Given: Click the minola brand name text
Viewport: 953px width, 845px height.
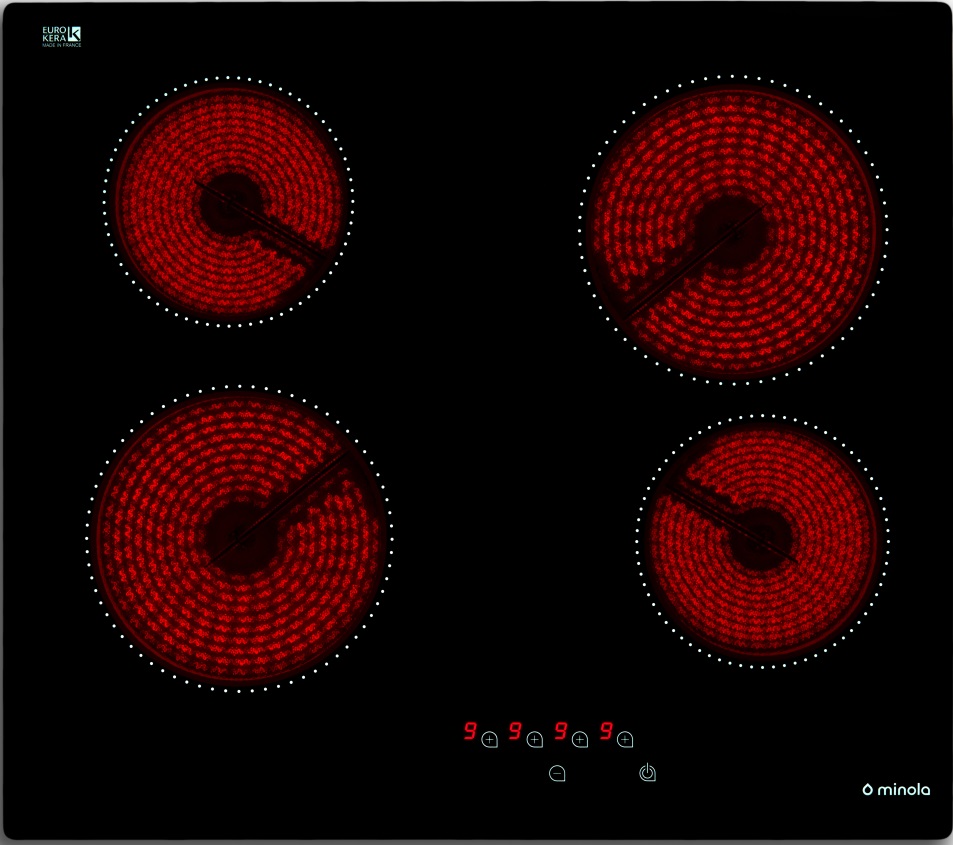Looking at the screenshot, I should coord(904,790).
